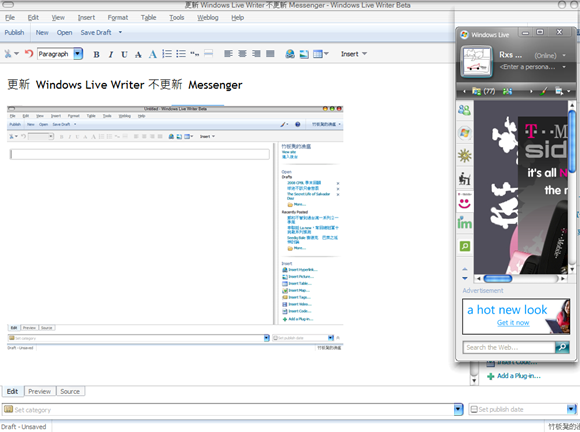The height and width of the screenshot is (432, 580).
Task: Open the person-at-desk tab in Messenger
Action: coord(465,179)
